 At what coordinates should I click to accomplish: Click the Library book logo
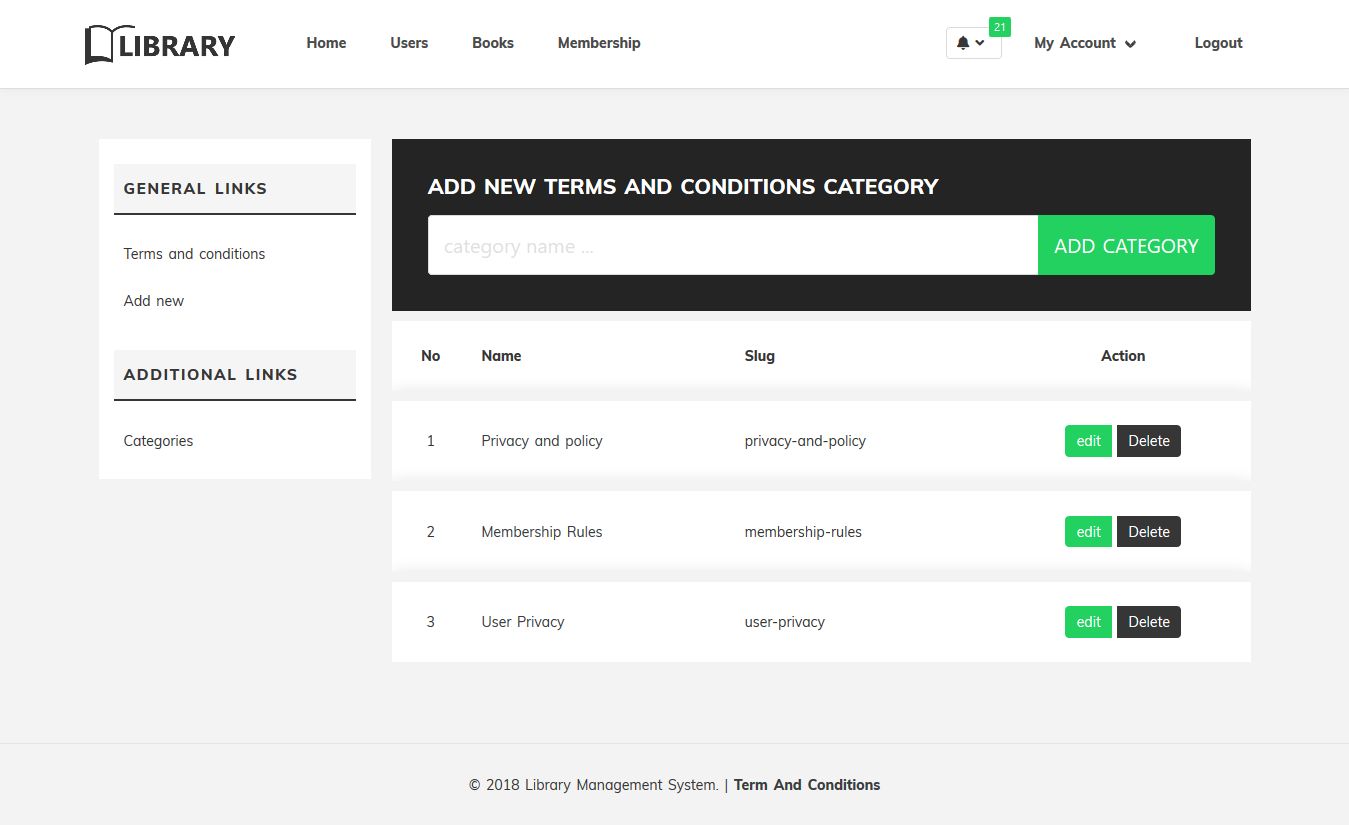160,45
